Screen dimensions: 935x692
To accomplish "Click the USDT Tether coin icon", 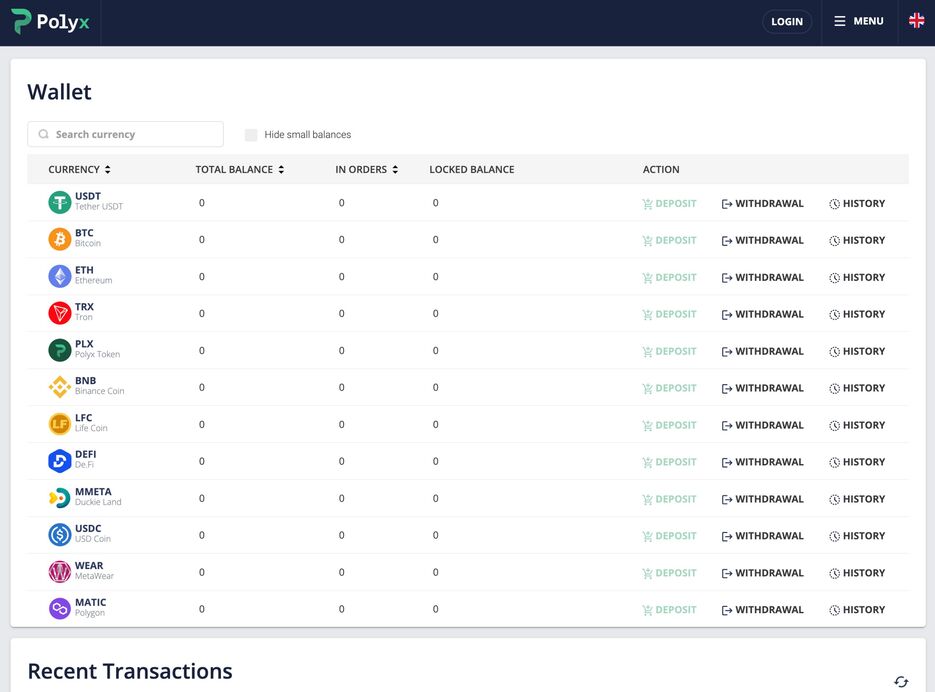I will tap(60, 203).
